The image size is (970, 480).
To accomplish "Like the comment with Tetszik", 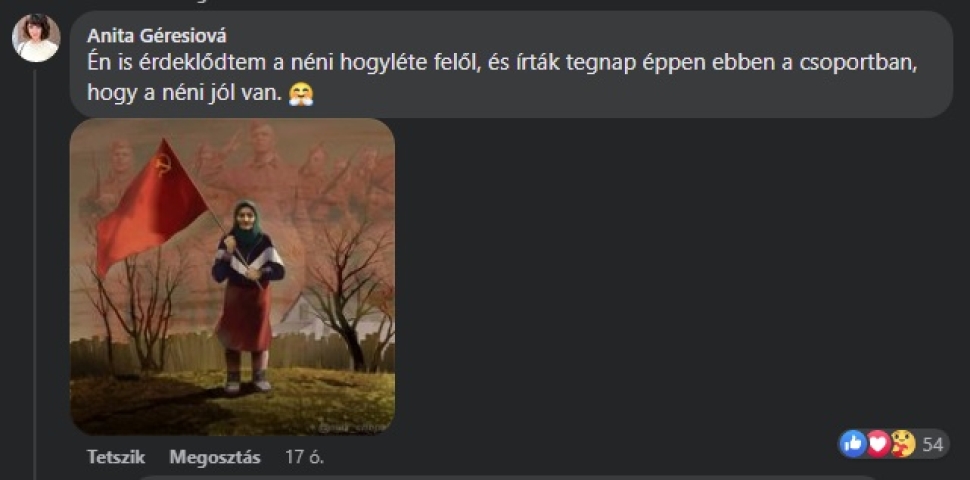I will (x=116, y=458).
